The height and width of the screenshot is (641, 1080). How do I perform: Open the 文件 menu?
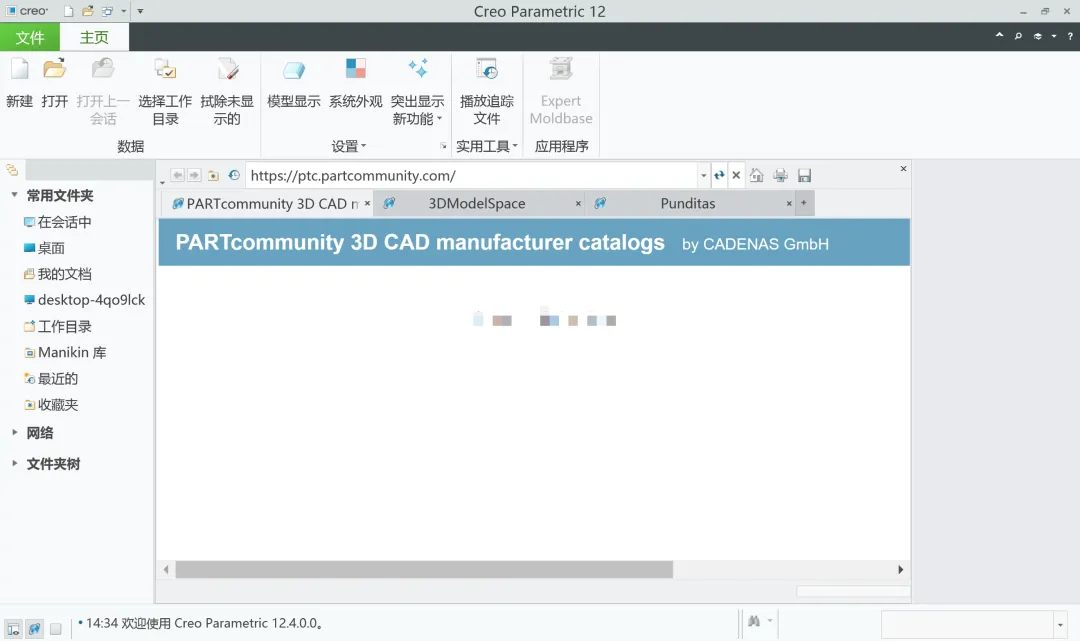[x=30, y=37]
